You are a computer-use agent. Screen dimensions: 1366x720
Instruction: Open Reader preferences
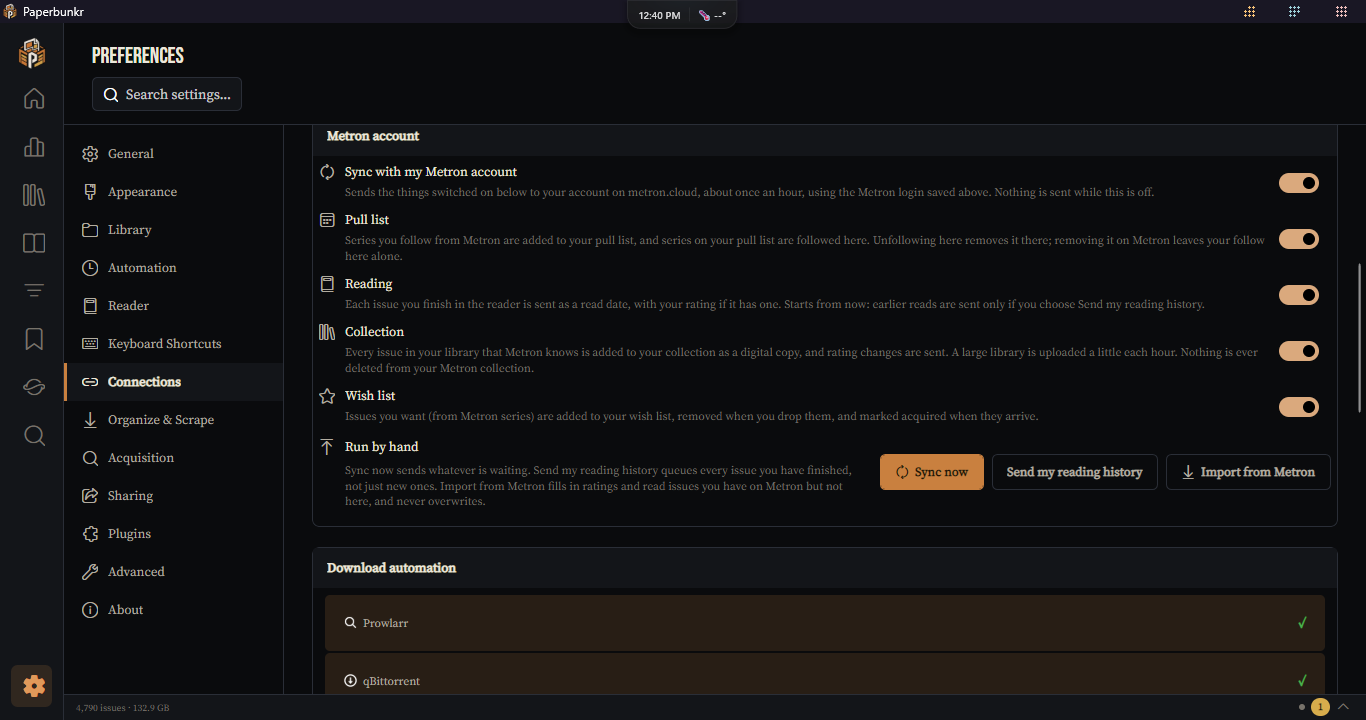(173, 306)
